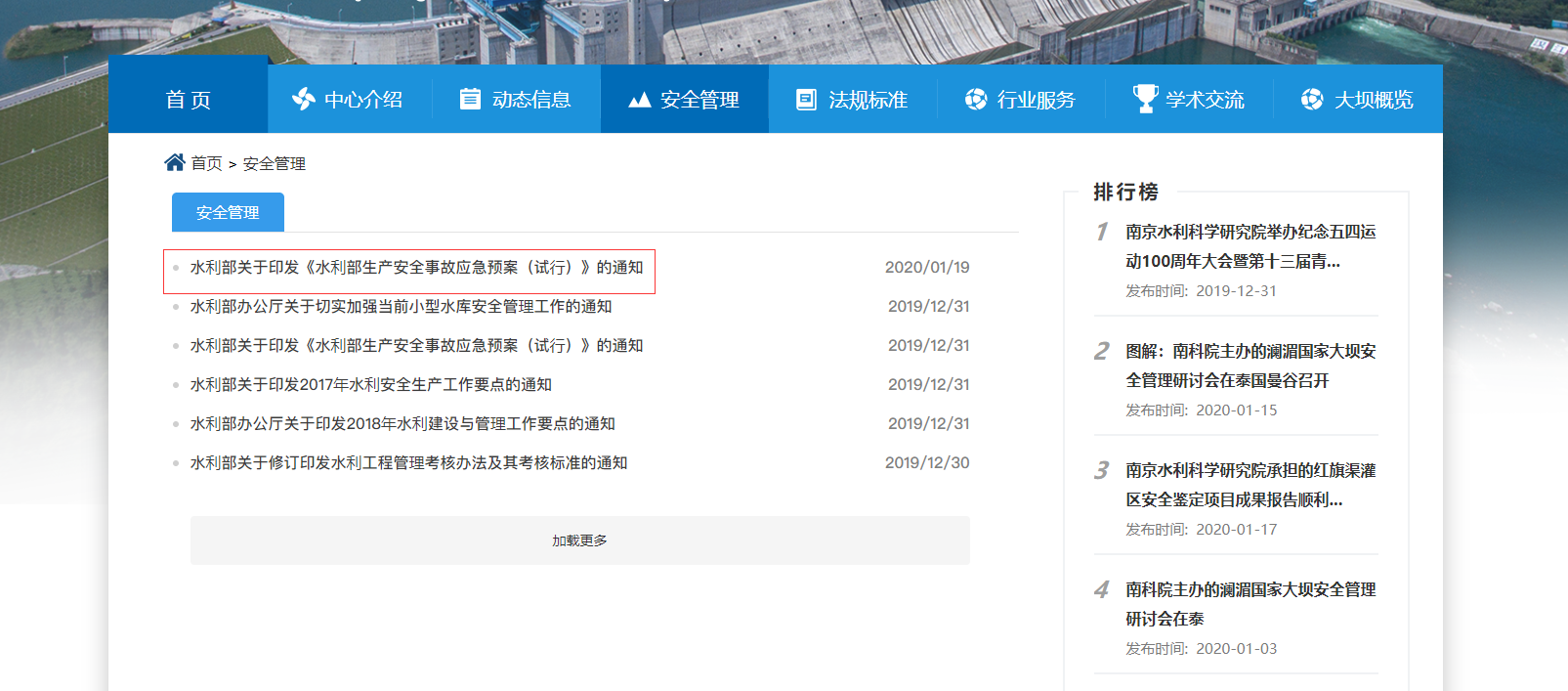Open 关于印发2018年水利建设与管理工作要点的通知
The height and width of the screenshot is (691, 1568).
coord(403,423)
